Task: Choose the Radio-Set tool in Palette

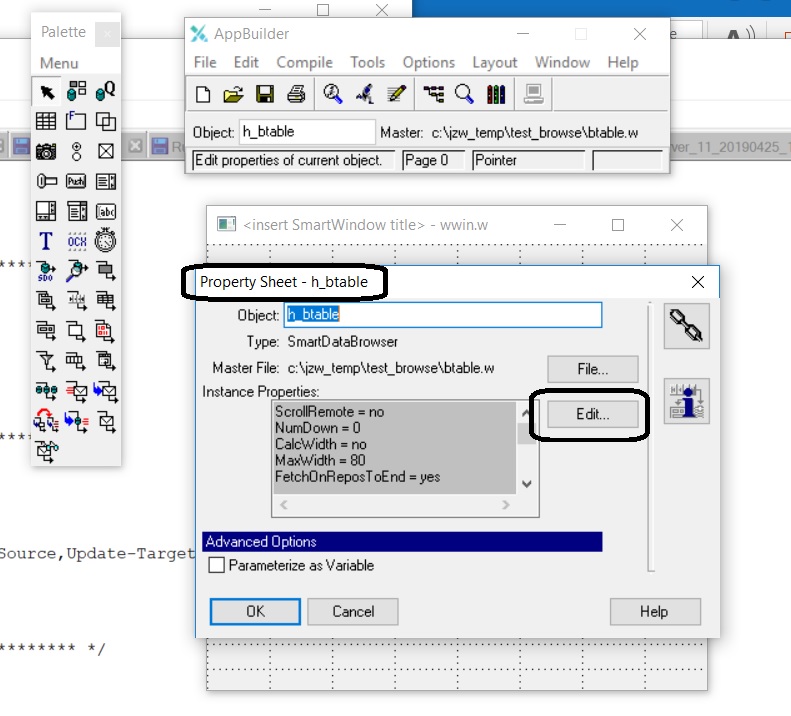Action: pos(76,151)
